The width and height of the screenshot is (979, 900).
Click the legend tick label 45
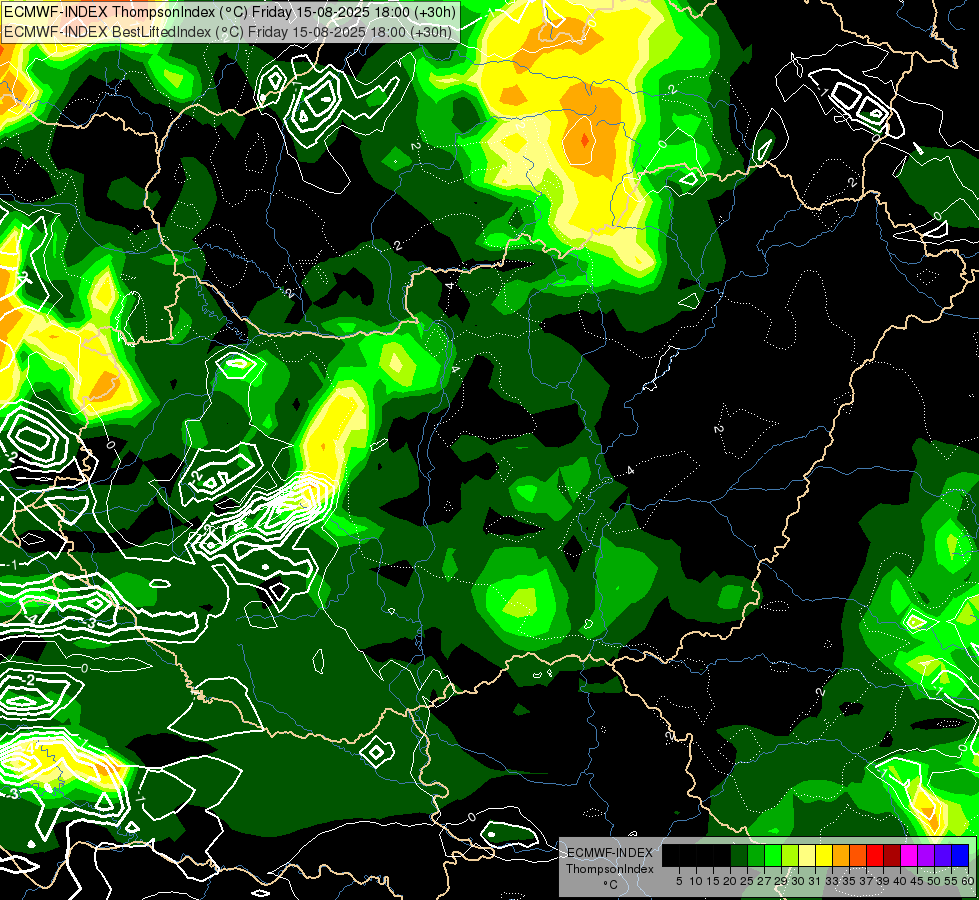click(x=917, y=881)
